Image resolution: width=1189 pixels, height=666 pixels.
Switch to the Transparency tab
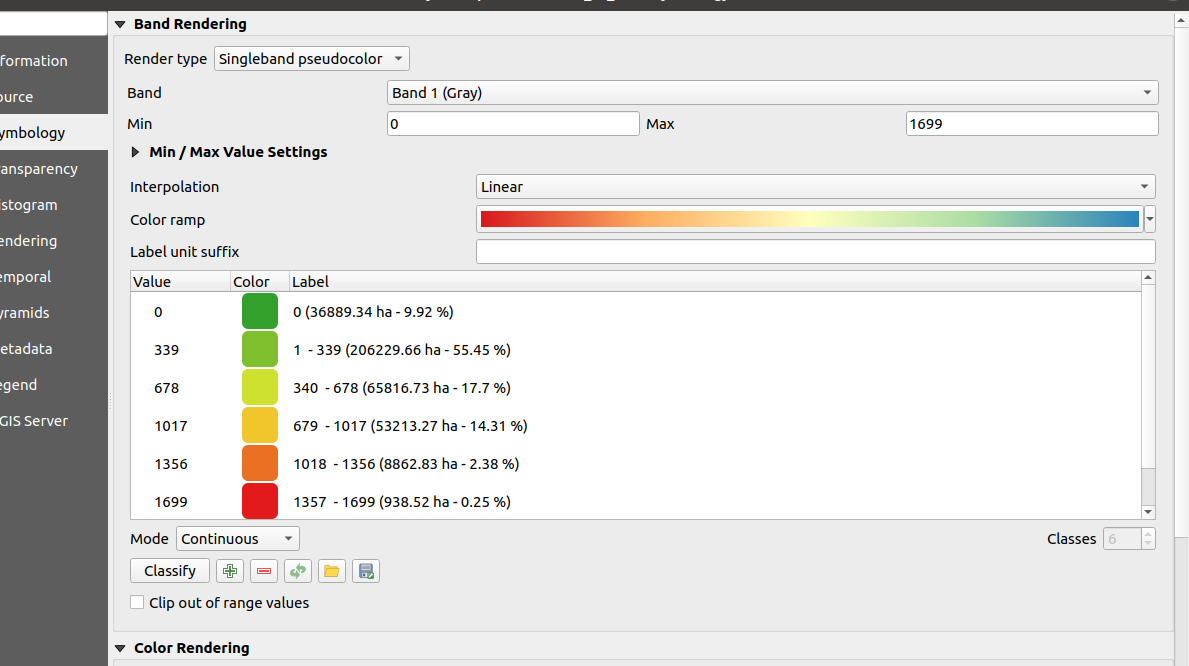tap(39, 169)
